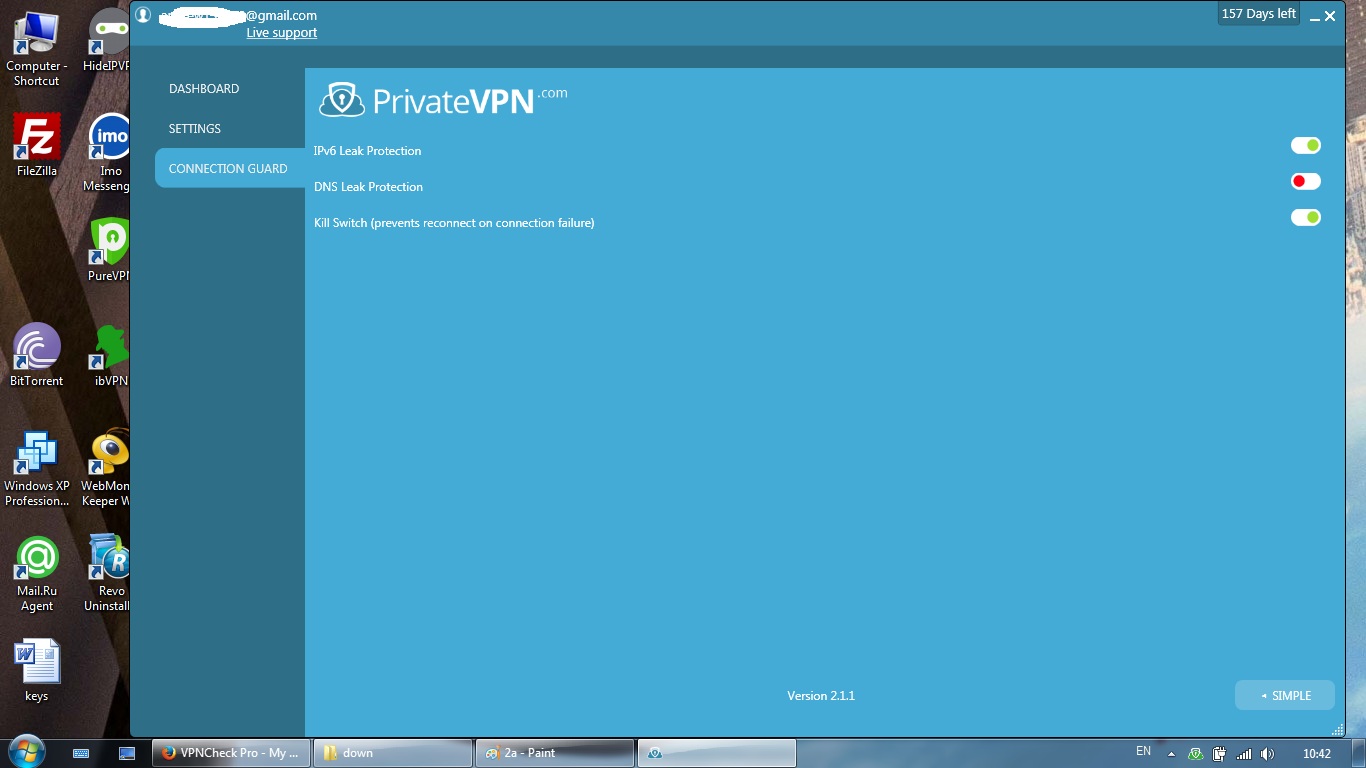This screenshot has height=768, width=1366.
Task: Click the window resize grip of PrivateVPN
Action: 1338,730
